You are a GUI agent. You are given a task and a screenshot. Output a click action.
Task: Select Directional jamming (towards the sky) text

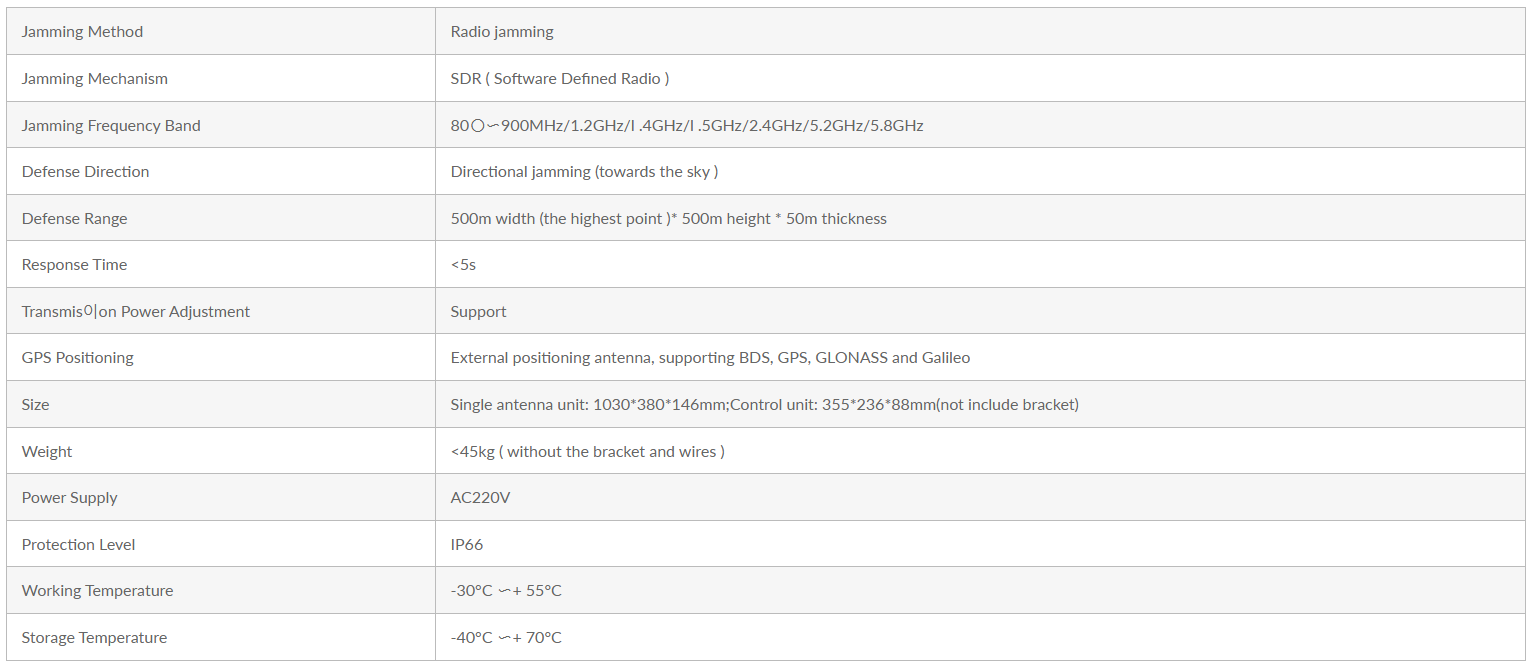pos(584,172)
